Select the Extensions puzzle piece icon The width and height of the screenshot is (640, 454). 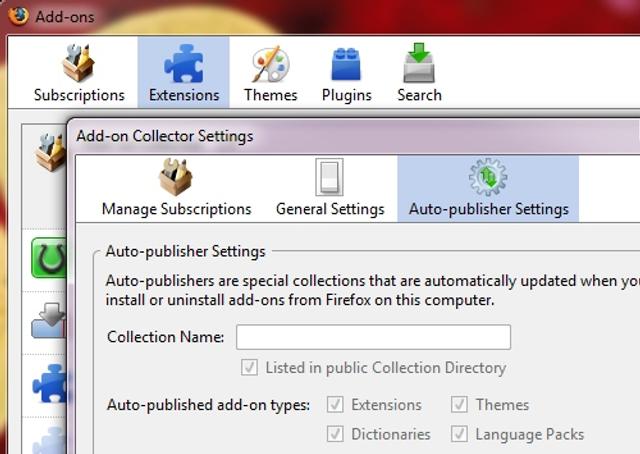pyautogui.click(x=184, y=64)
